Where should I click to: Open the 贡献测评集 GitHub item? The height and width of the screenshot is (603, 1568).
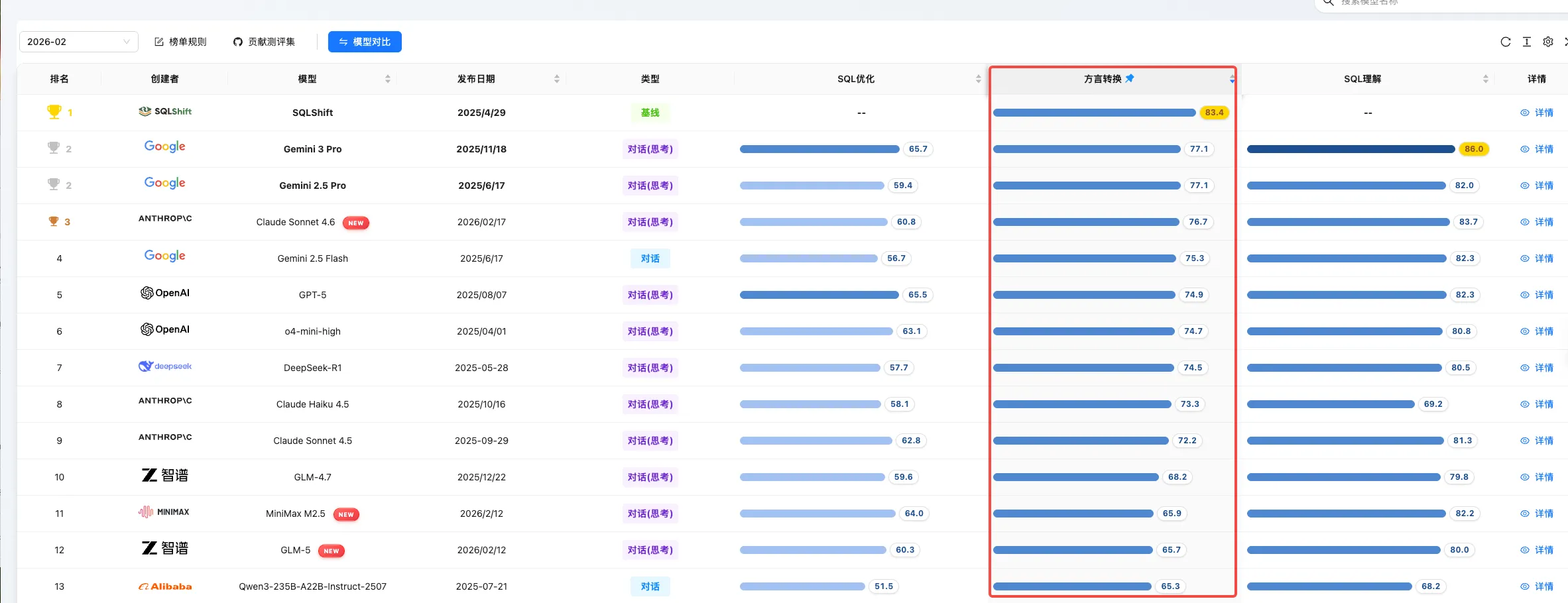click(264, 42)
